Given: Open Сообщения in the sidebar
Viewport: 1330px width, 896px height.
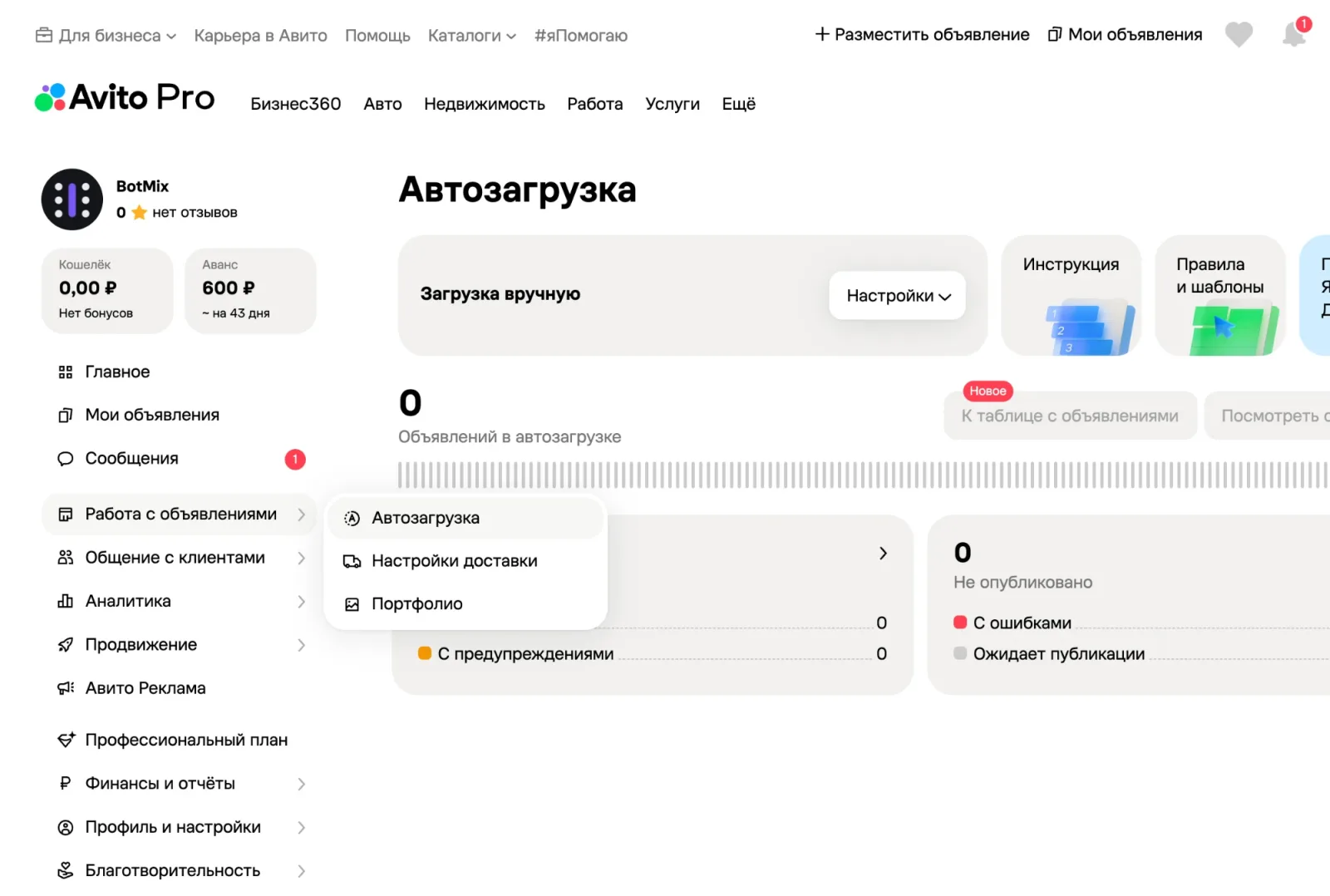Looking at the screenshot, I should click(131, 458).
